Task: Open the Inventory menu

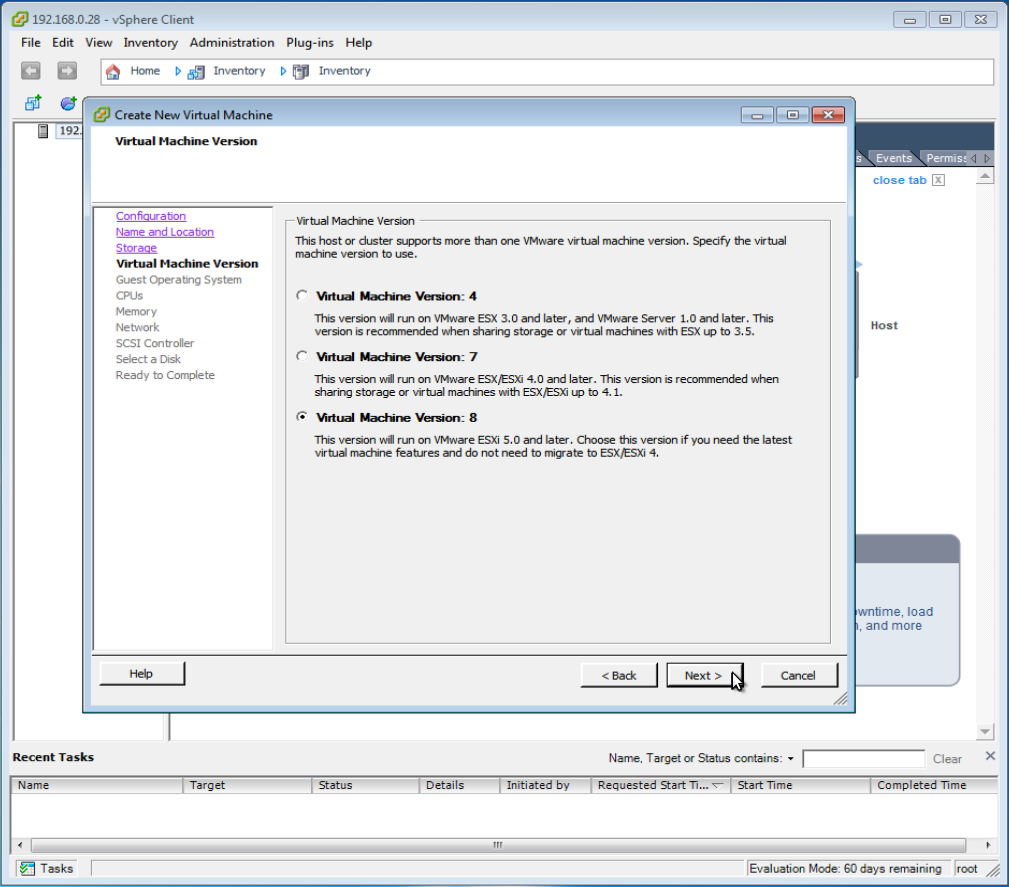Action: (151, 42)
